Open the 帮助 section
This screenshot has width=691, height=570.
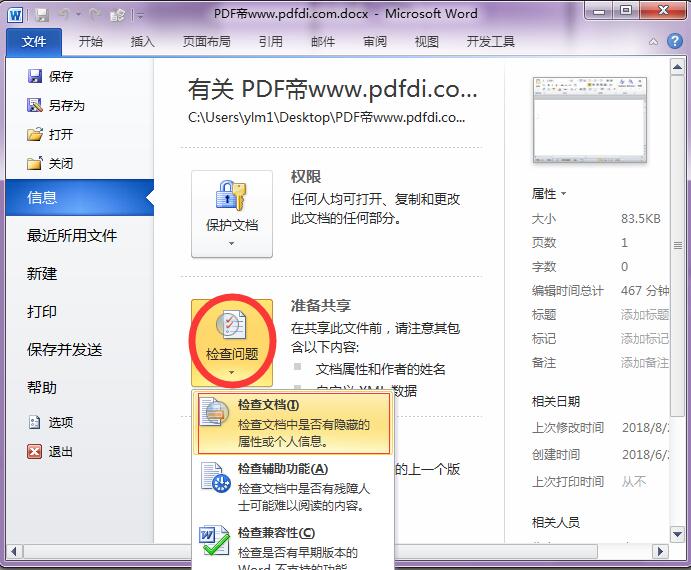pyautogui.click(x=42, y=387)
